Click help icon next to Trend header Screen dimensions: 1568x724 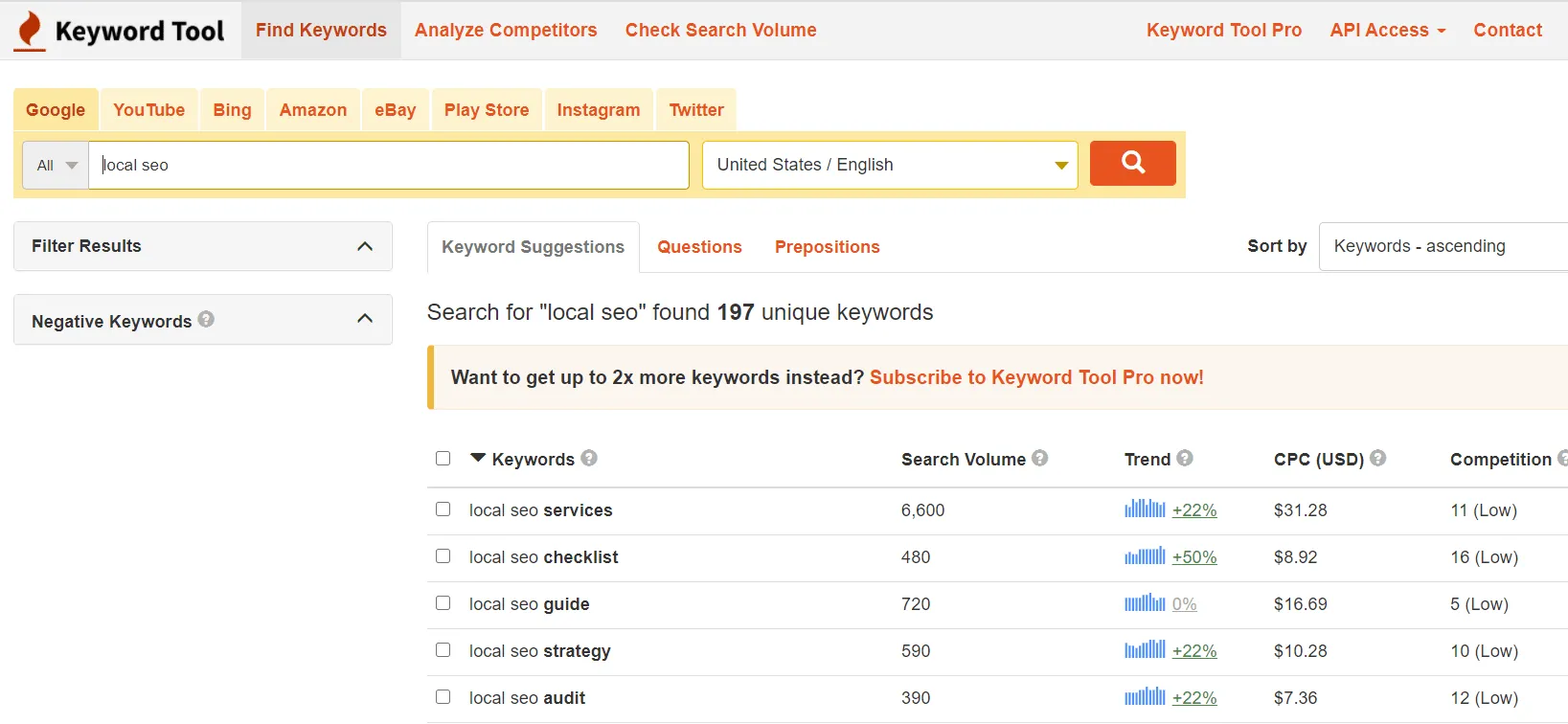(1185, 458)
